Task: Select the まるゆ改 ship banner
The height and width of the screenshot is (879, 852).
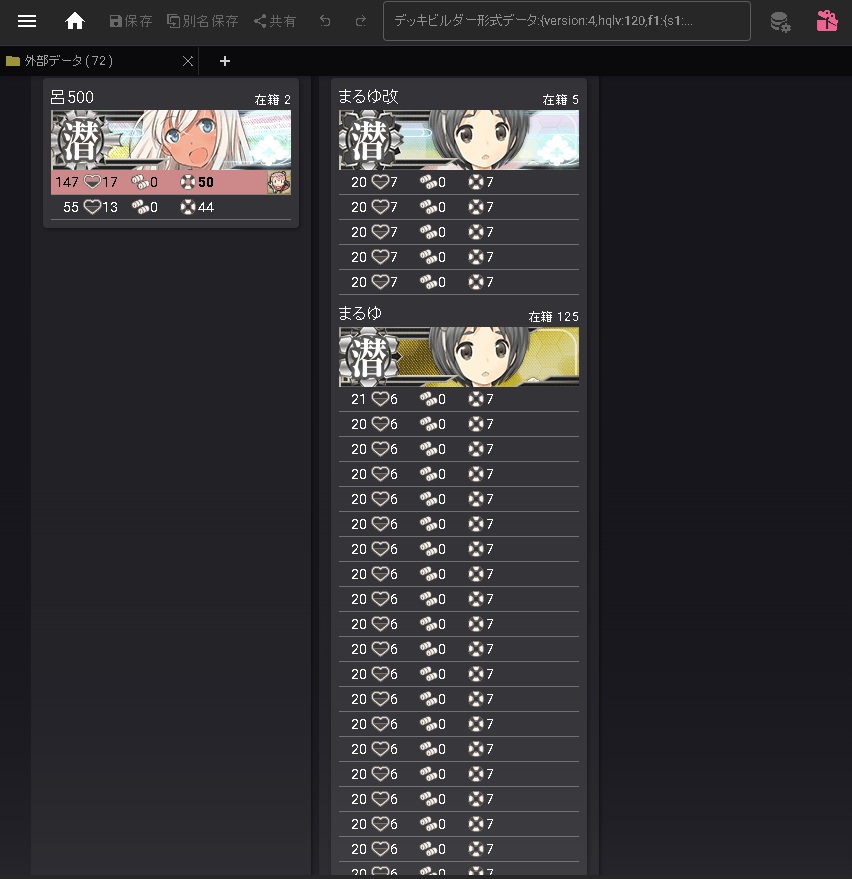Action: (x=459, y=140)
